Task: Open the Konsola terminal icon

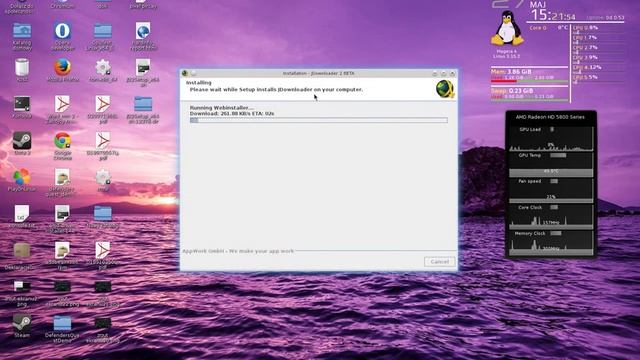Action: pos(22,104)
